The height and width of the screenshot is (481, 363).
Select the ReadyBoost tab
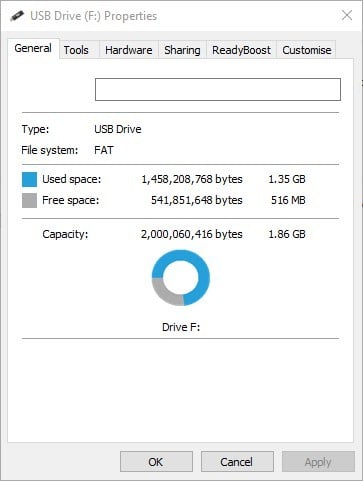pyautogui.click(x=241, y=50)
